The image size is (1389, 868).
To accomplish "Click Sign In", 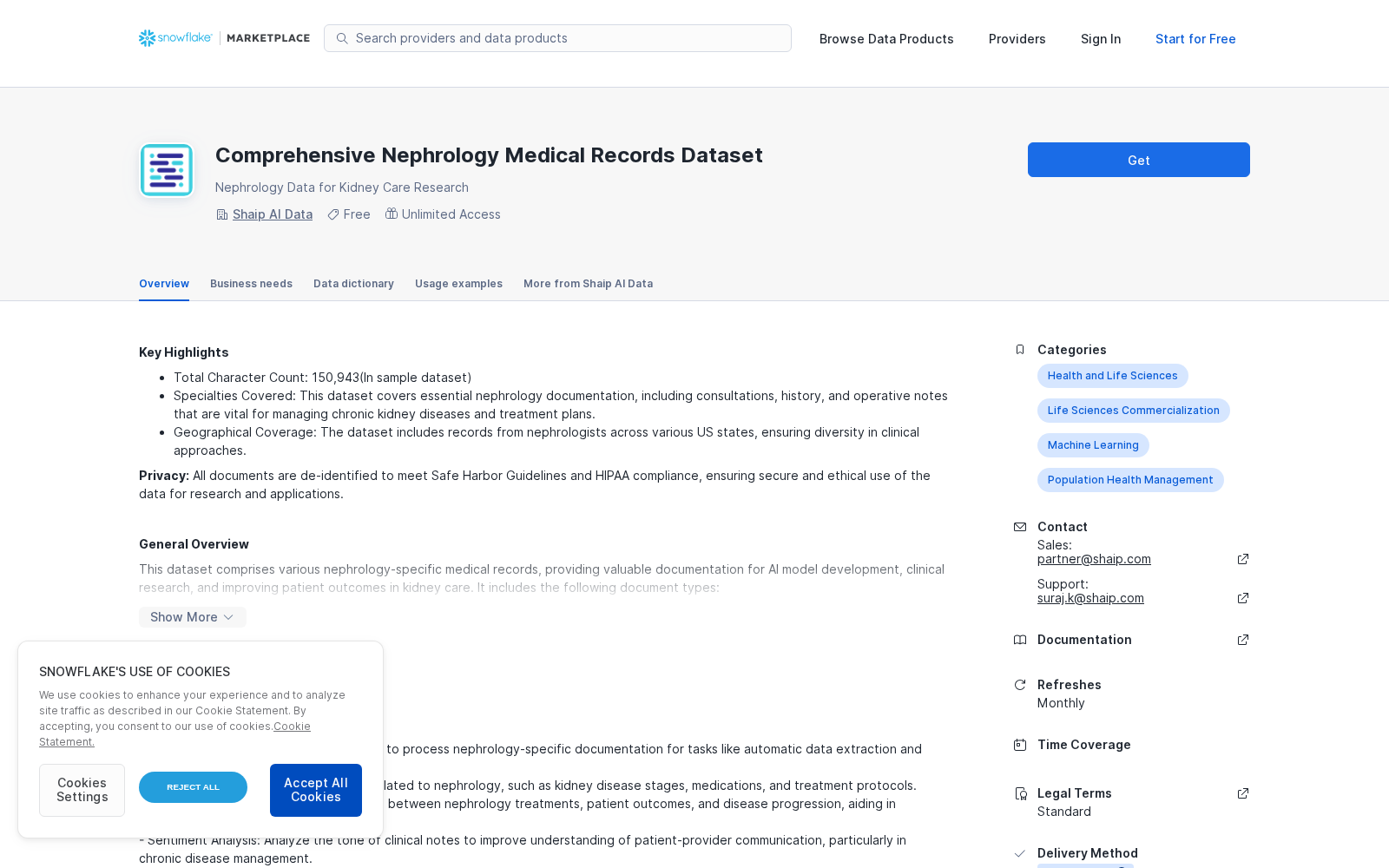I will pos(1101,39).
